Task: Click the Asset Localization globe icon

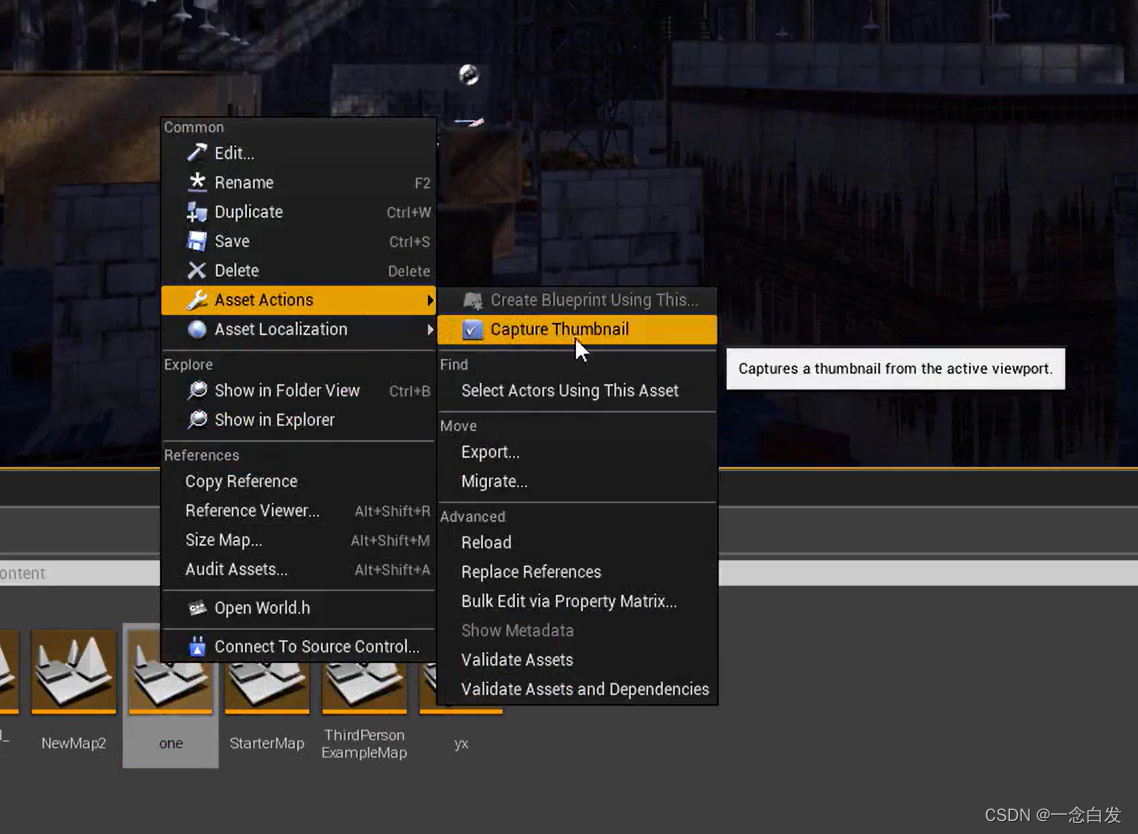Action: [x=197, y=329]
